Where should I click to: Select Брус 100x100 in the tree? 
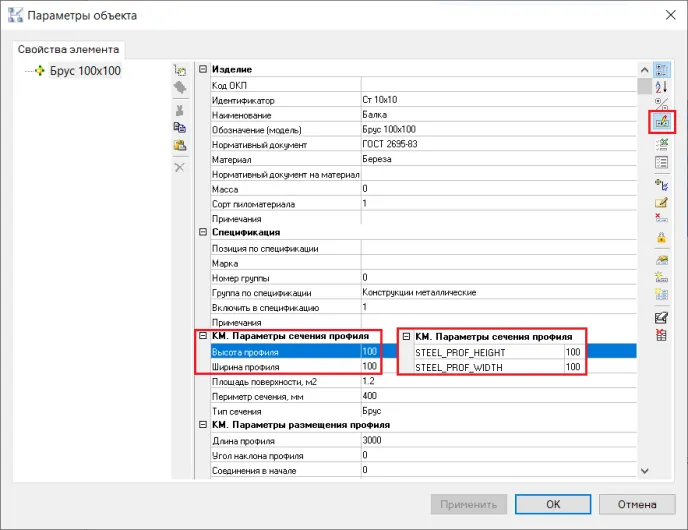[85, 71]
